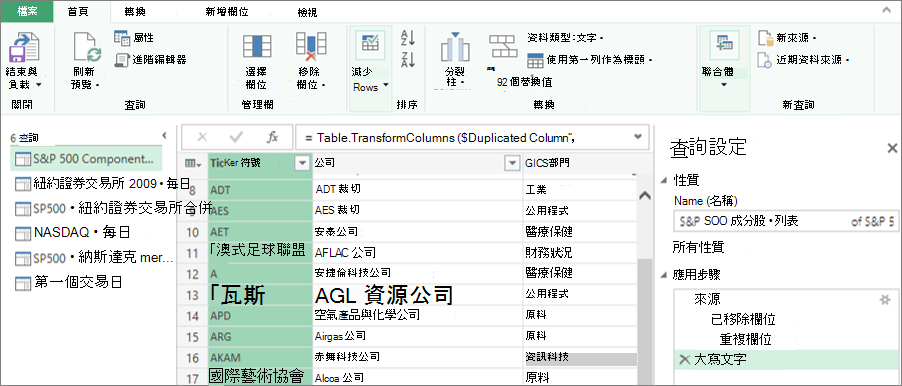Click the 近期資料來源 recent sources icon
Image resolution: width=902 pixels, height=386 pixels.
(x=766, y=60)
